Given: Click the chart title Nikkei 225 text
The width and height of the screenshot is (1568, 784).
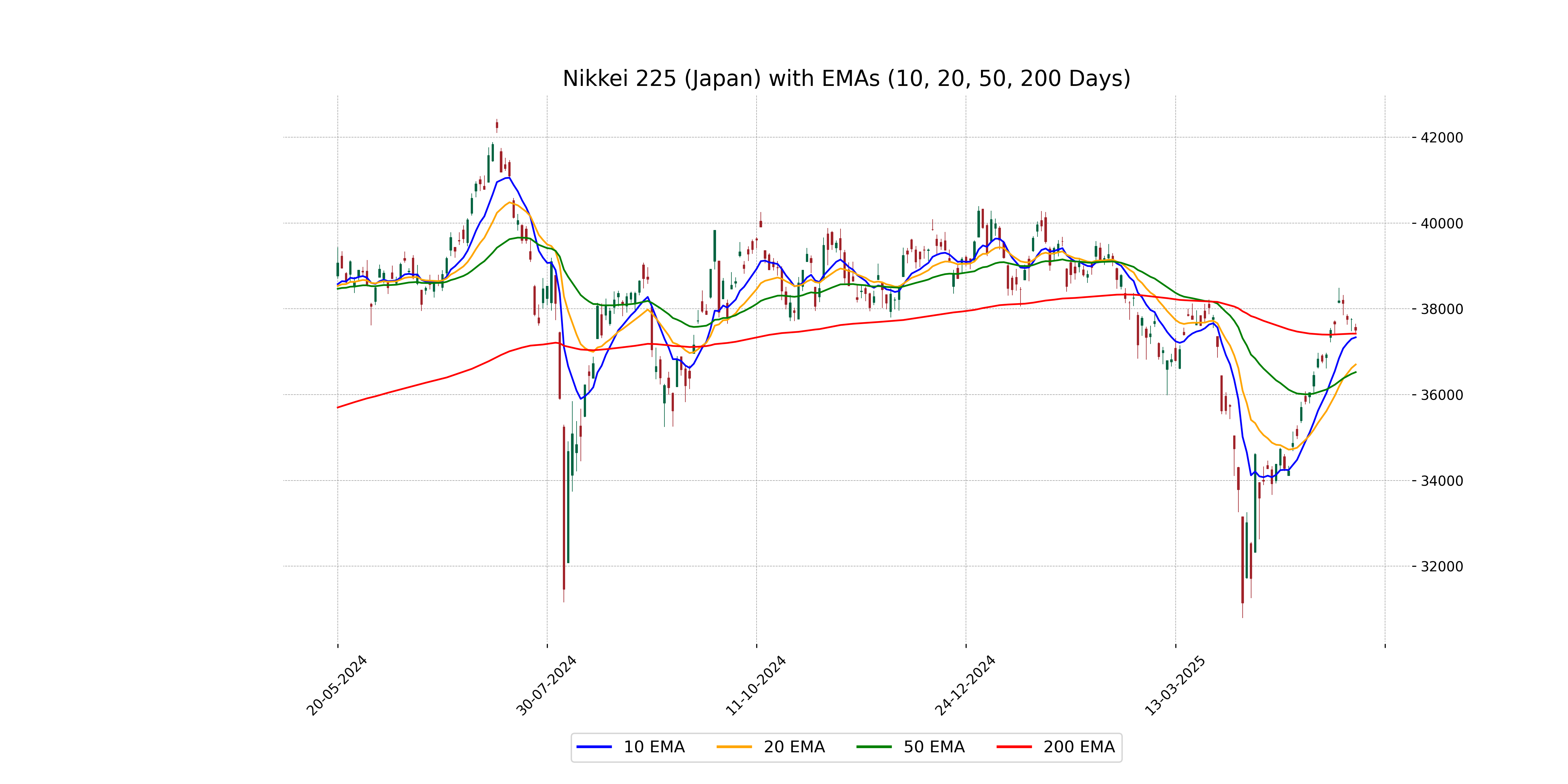Looking at the screenshot, I should coord(845,78).
